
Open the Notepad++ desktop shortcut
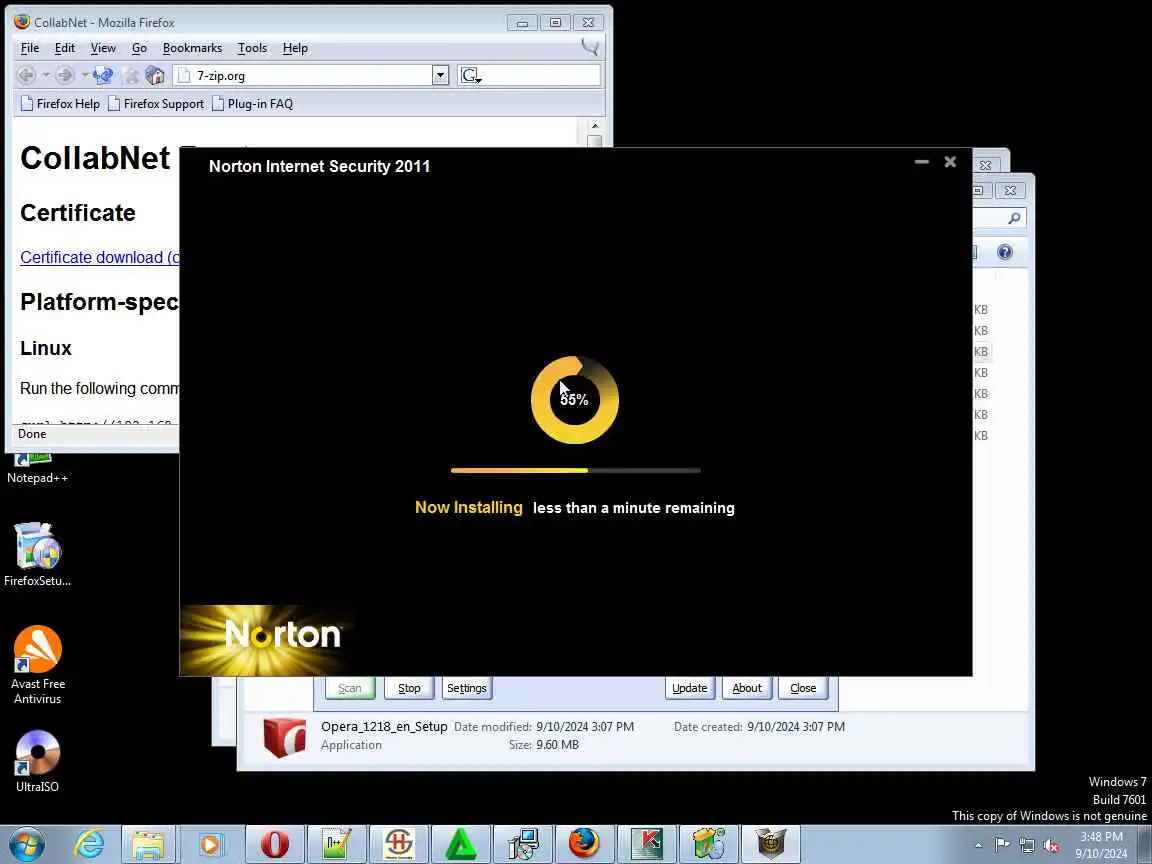pyautogui.click(x=37, y=469)
